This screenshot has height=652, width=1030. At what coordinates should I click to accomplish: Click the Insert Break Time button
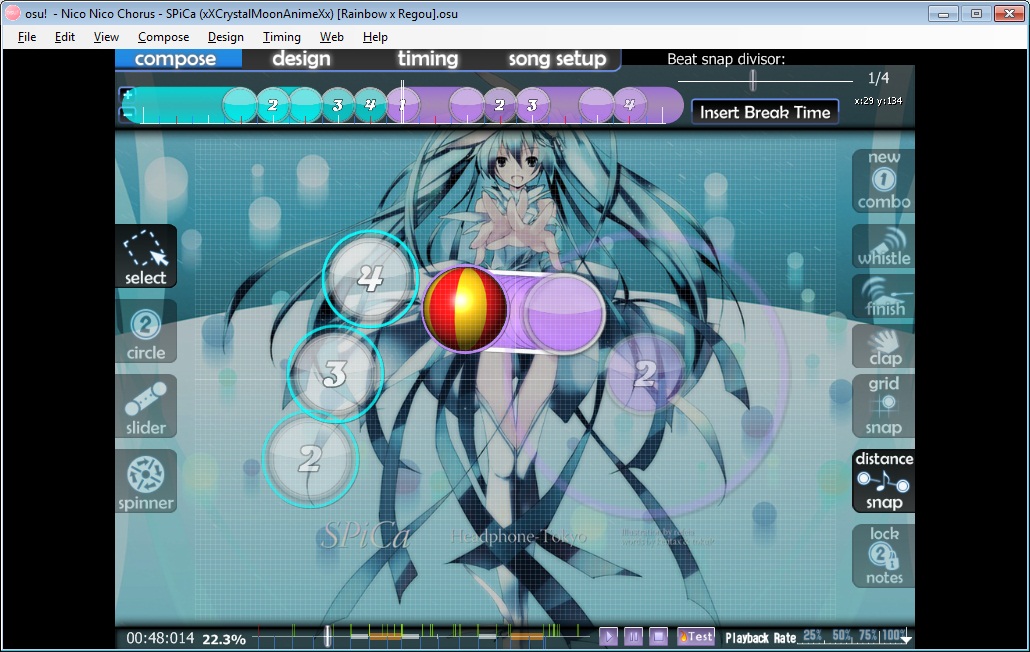[x=765, y=112]
